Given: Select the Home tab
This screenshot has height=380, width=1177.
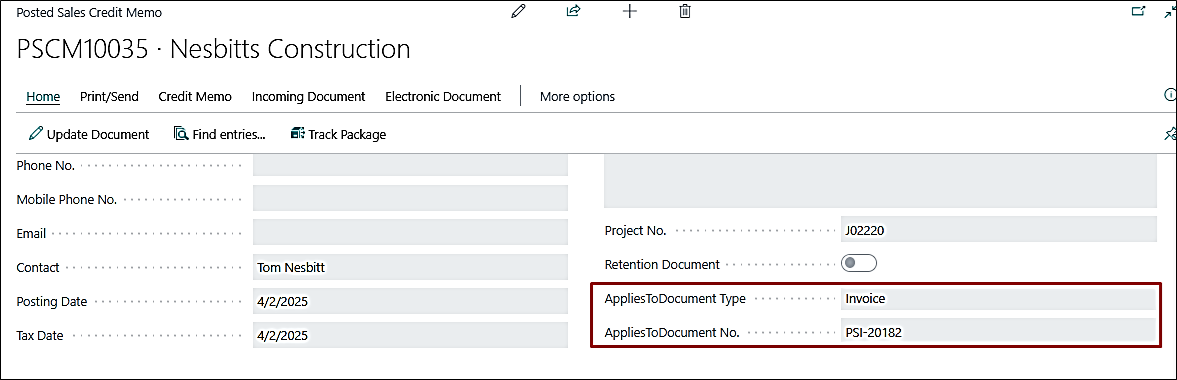Looking at the screenshot, I should click(x=43, y=96).
